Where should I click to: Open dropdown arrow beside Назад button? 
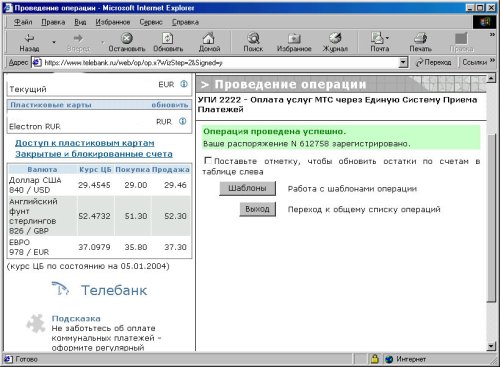pos(54,42)
